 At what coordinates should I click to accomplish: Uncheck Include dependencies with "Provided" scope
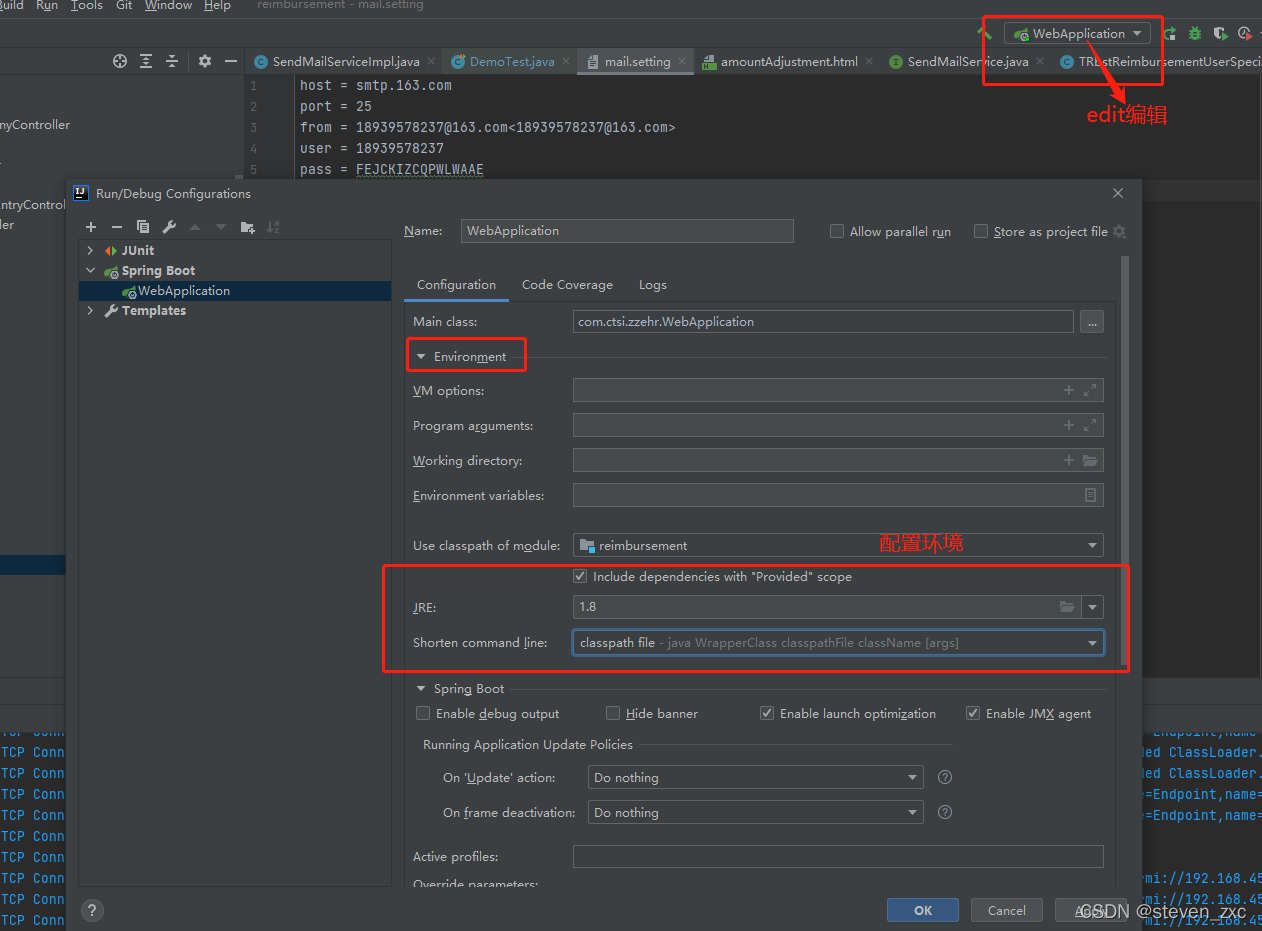[x=580, y=576]
